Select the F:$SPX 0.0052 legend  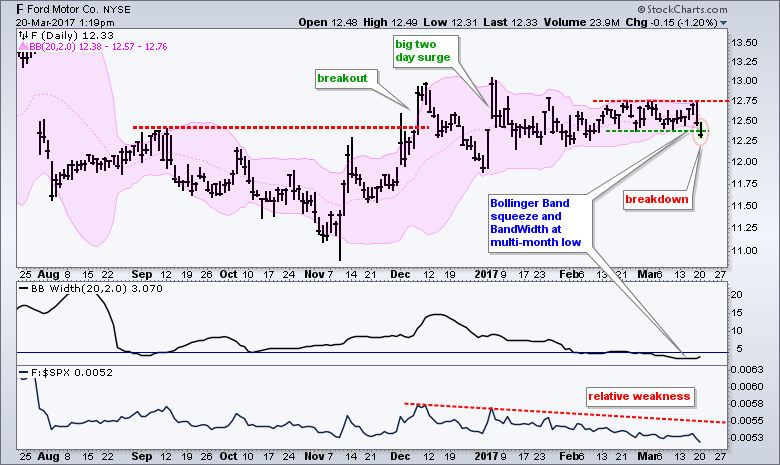pyautogui.click(x=65, y=372)
